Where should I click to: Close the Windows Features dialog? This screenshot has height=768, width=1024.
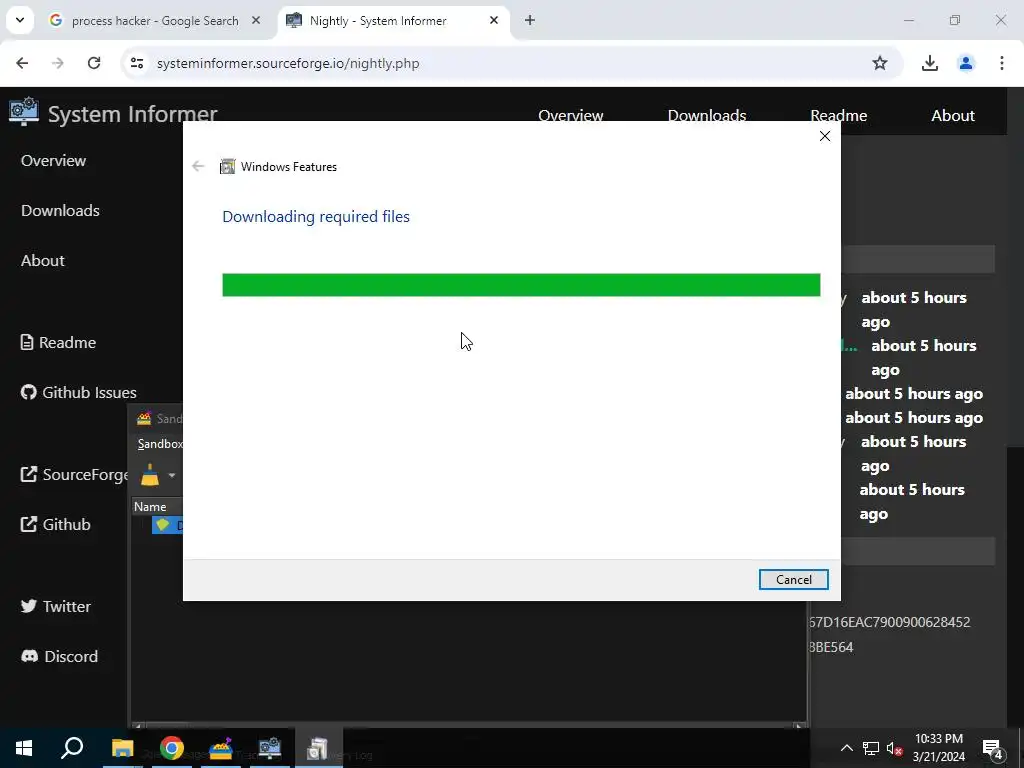[x=825, y=136]
